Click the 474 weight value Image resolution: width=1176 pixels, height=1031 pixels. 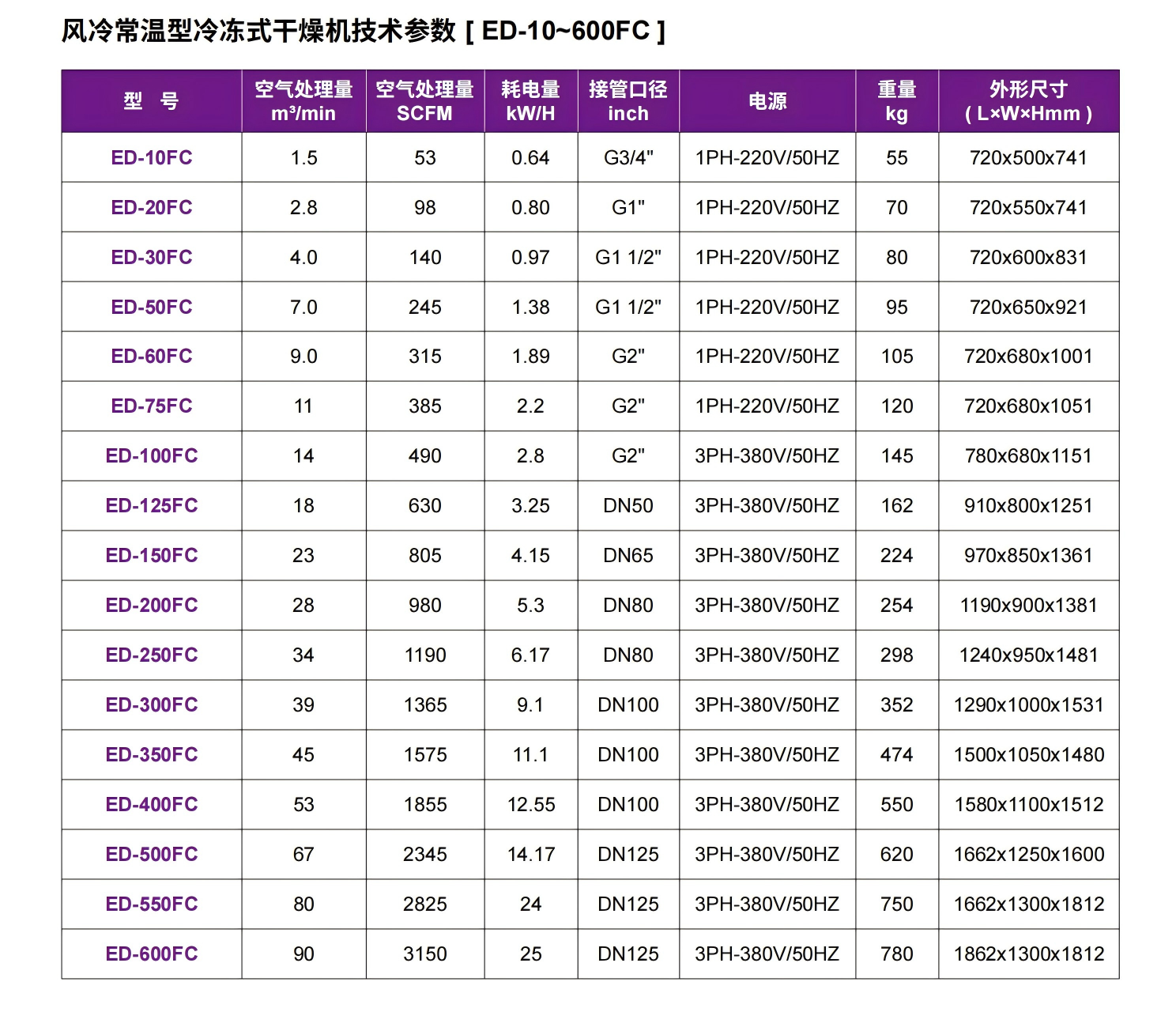(x=896, y=754)
